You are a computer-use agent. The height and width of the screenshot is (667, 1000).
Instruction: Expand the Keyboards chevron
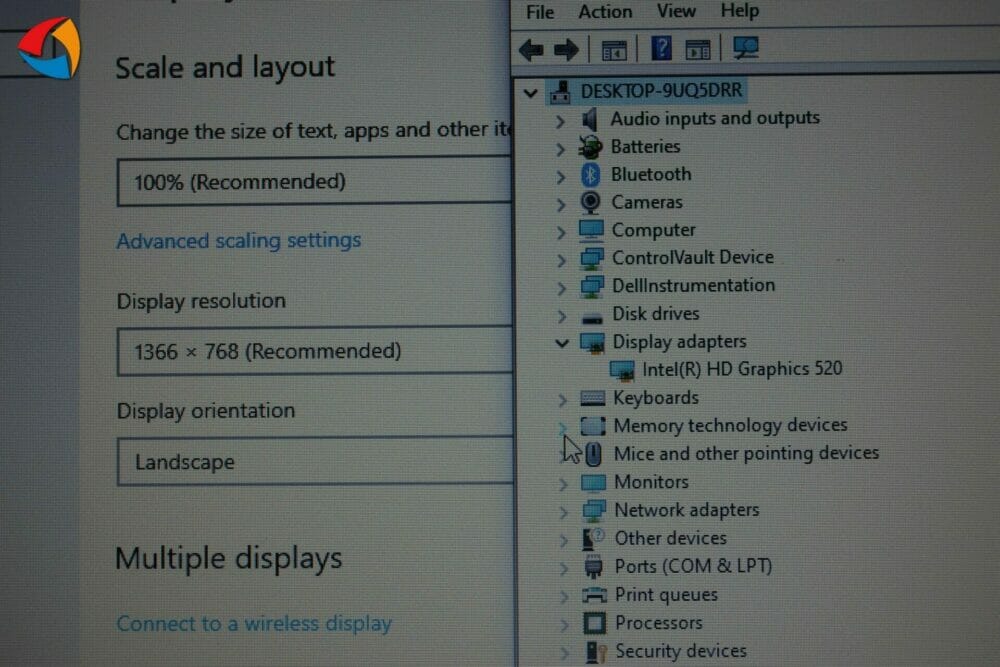click(x=562, y=400)
